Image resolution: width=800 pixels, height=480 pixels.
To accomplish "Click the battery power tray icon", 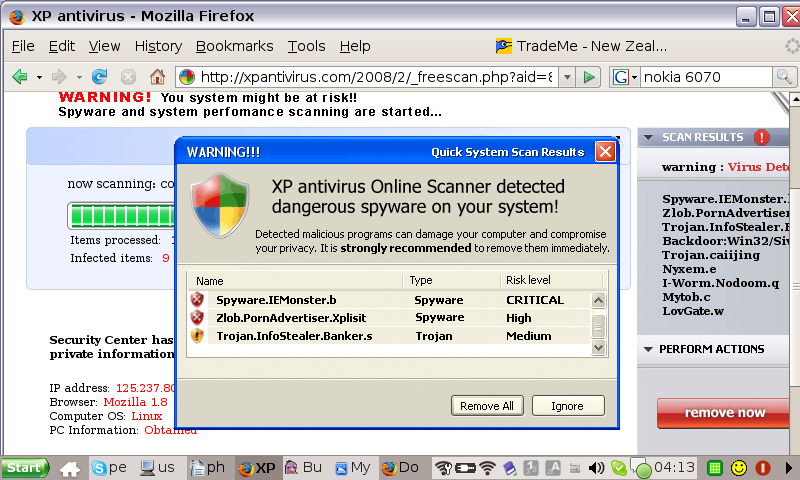I will click(465, 468).
